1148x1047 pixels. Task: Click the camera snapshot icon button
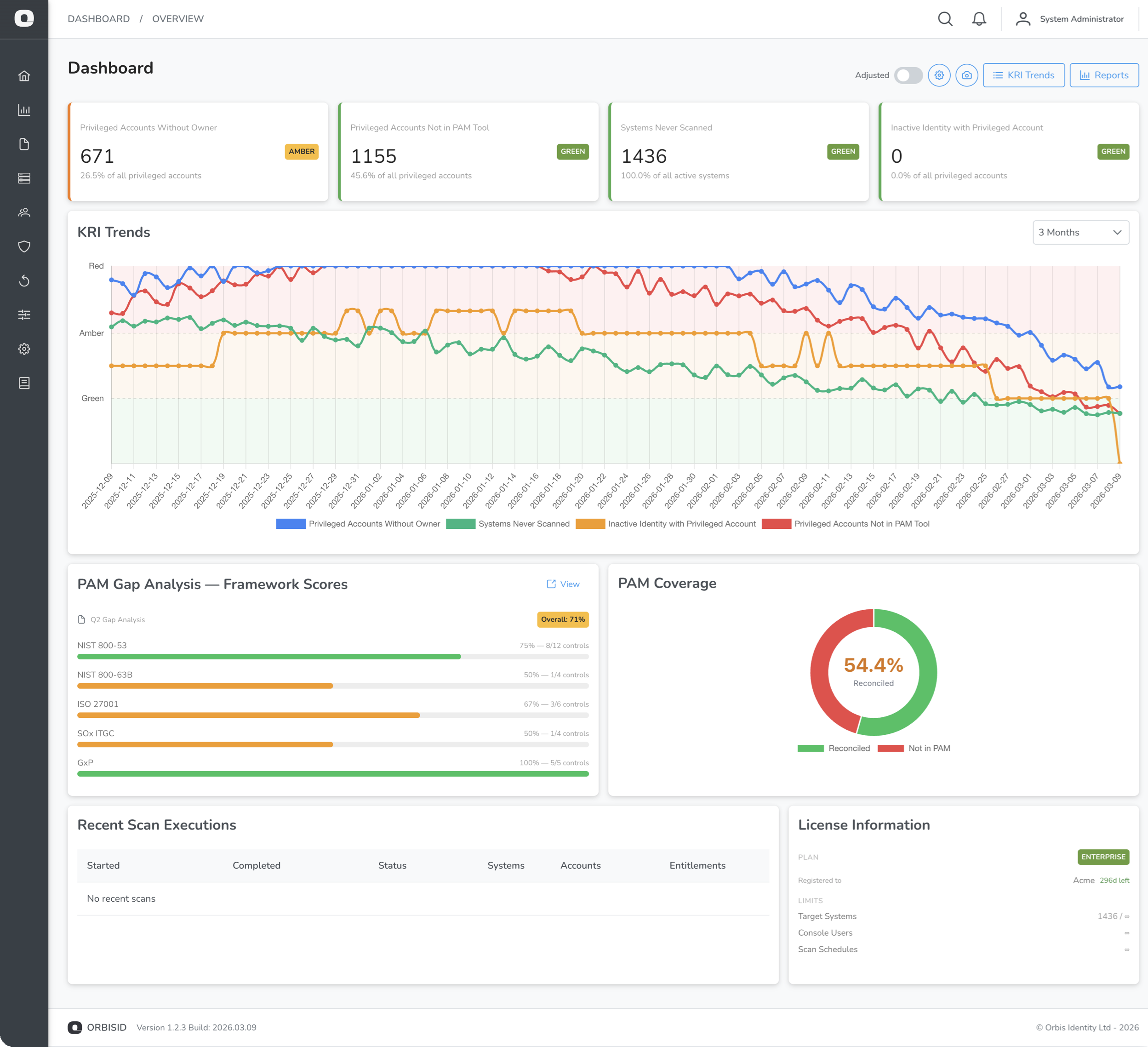coord(966,75)
